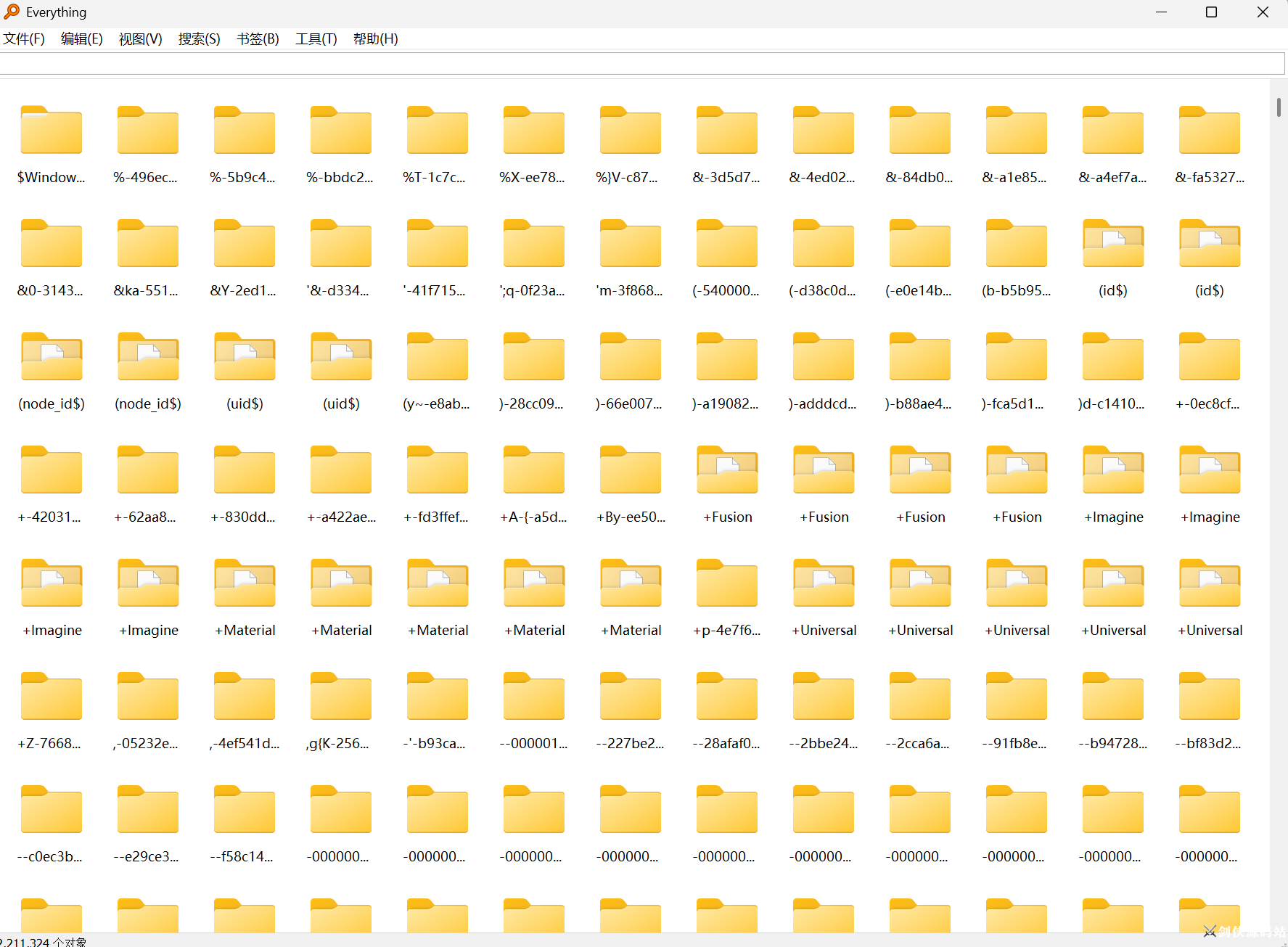Select the '&-d334... folder label
Viewport: 1288px width, 947px height.
coord(337,290)
